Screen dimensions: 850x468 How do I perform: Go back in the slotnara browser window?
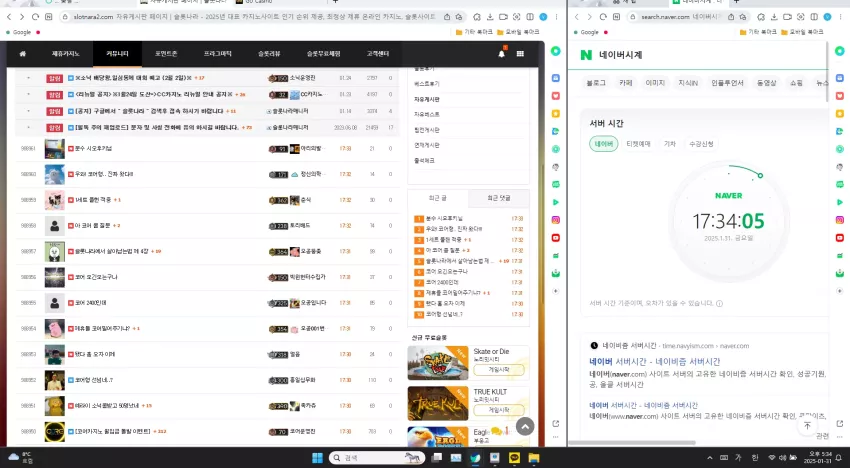(x=9, y=17)
